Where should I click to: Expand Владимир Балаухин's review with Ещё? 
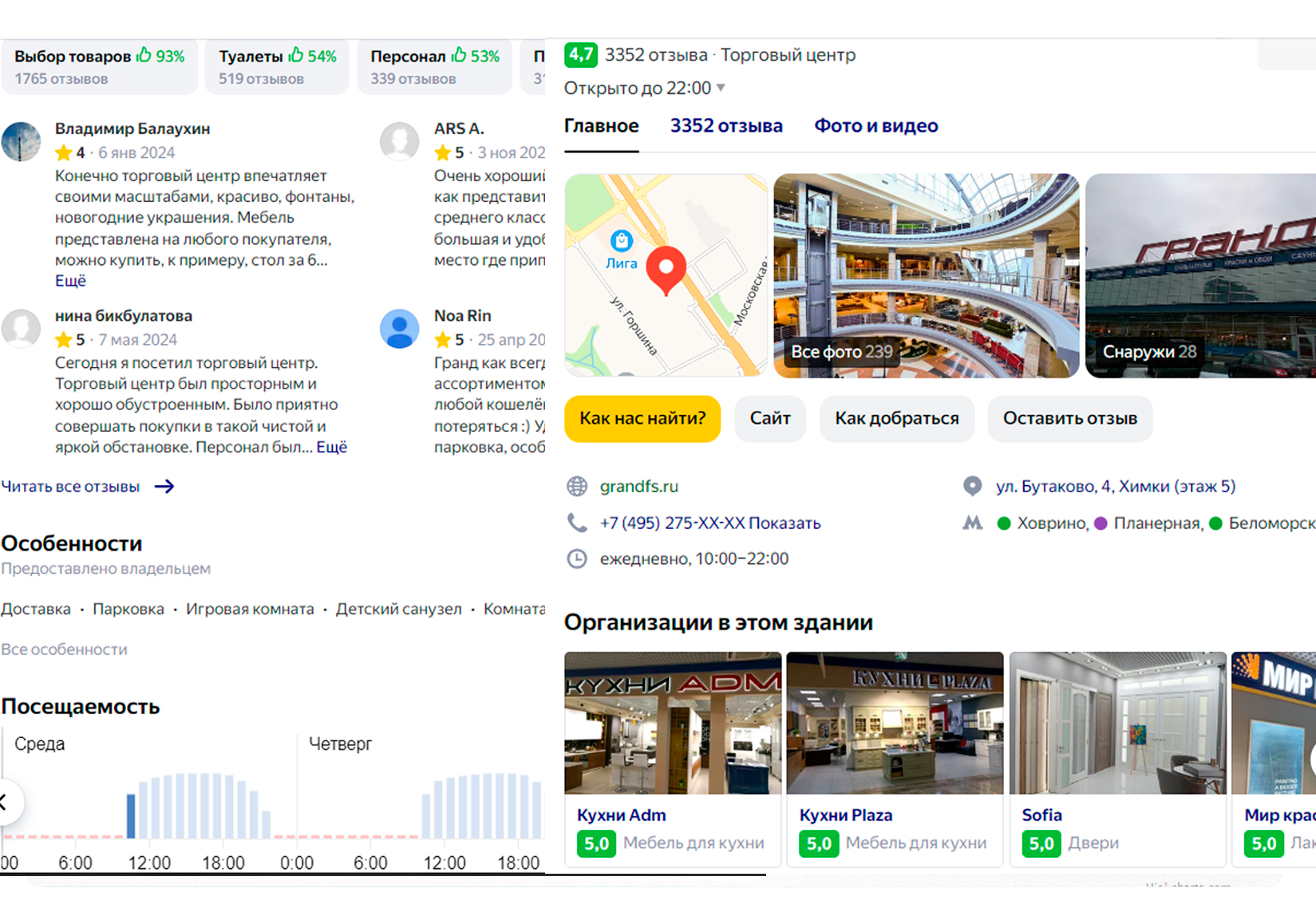(70, 281)
